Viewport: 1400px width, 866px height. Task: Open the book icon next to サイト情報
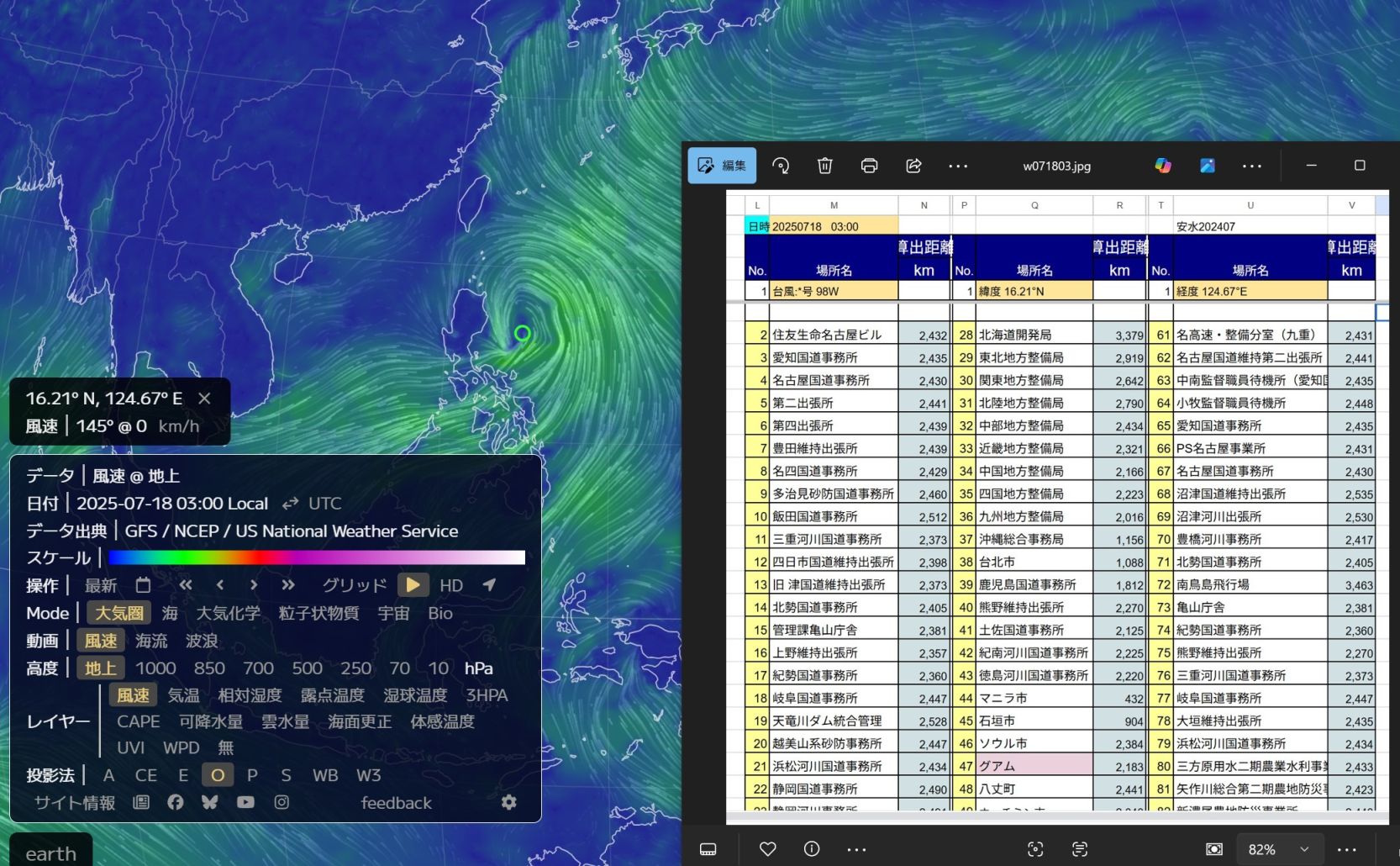point(141,802)
